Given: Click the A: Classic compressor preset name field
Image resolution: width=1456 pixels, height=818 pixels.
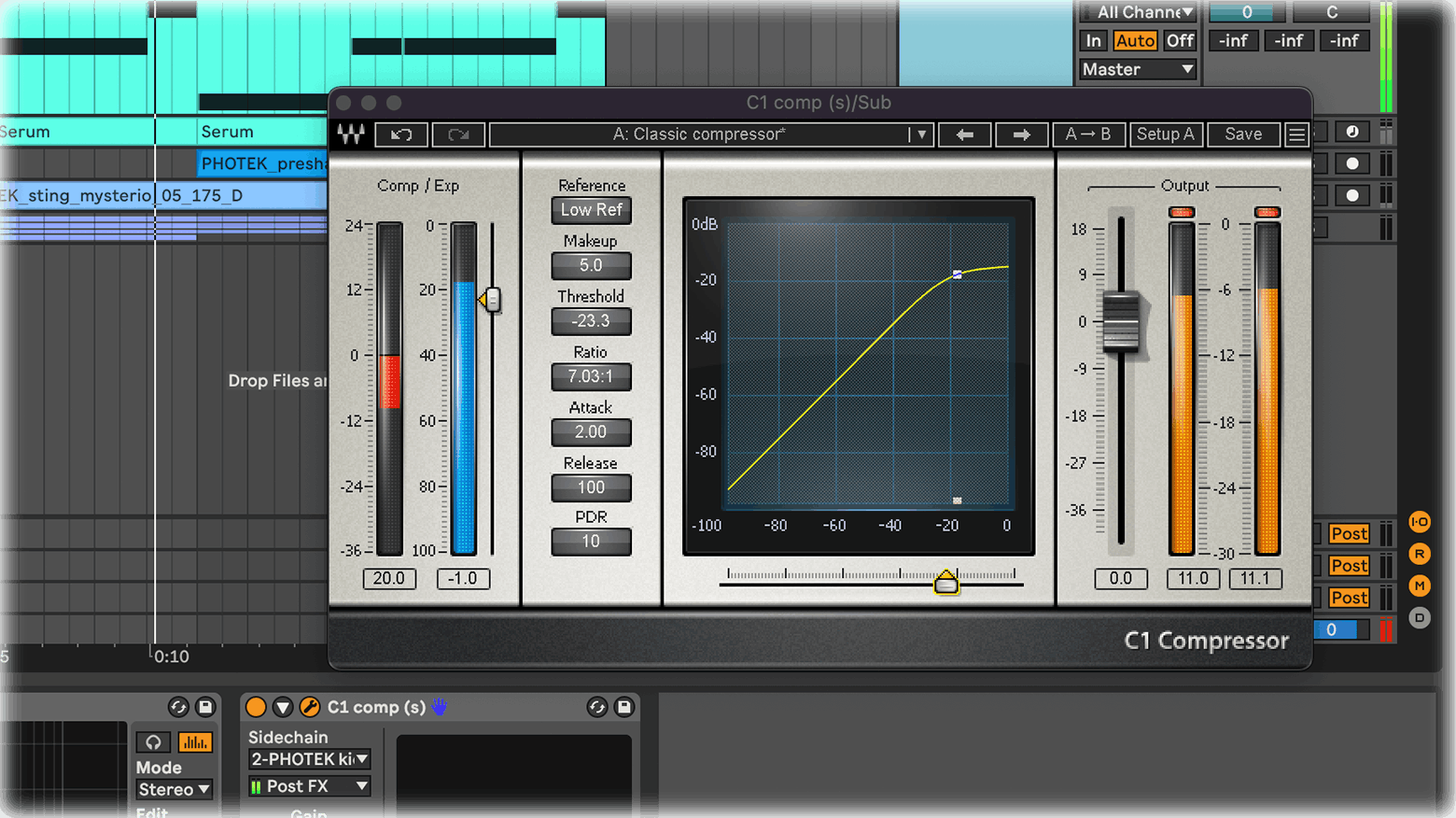Looking at the screenshot, I should click(x=698, y=134).
